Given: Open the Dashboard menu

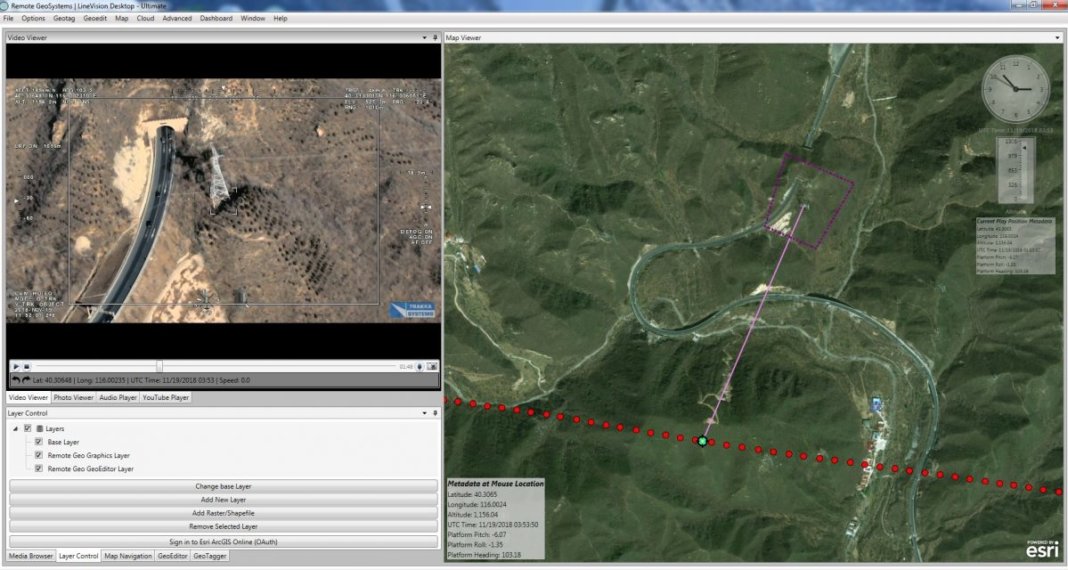Looking at the screenshot, I should pos(216,18).
